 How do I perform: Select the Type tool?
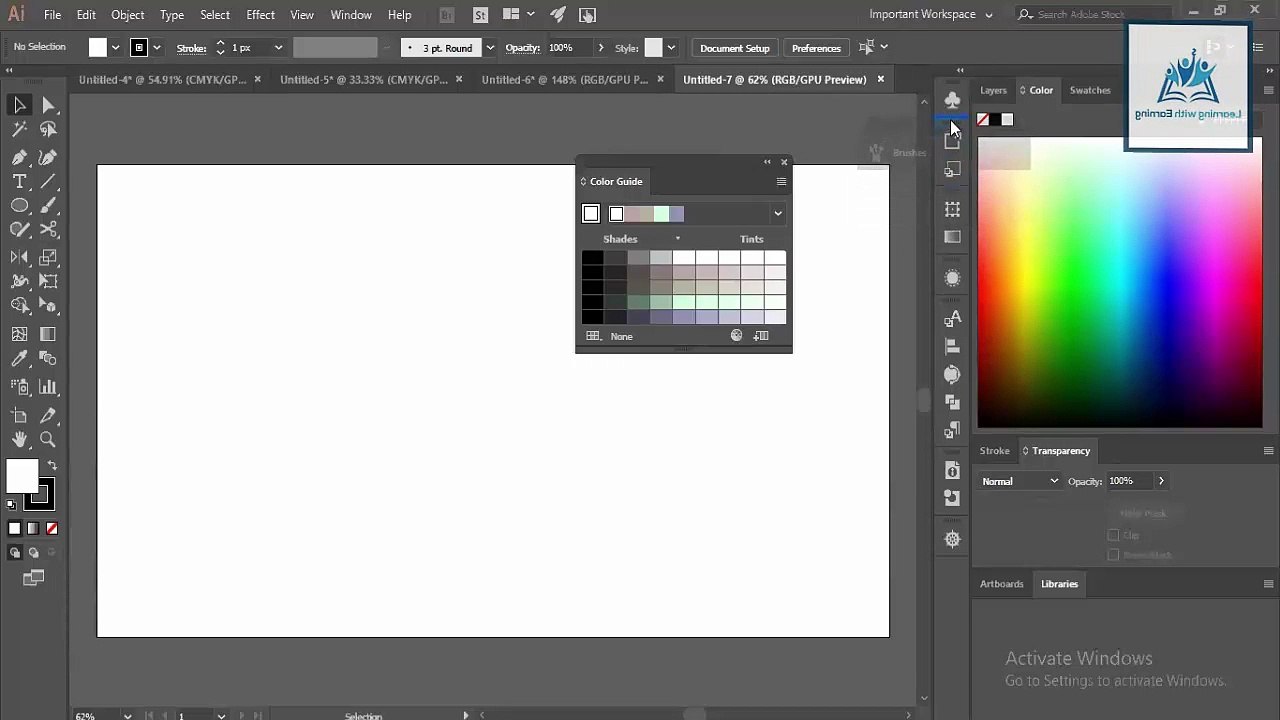click(19, 181)
